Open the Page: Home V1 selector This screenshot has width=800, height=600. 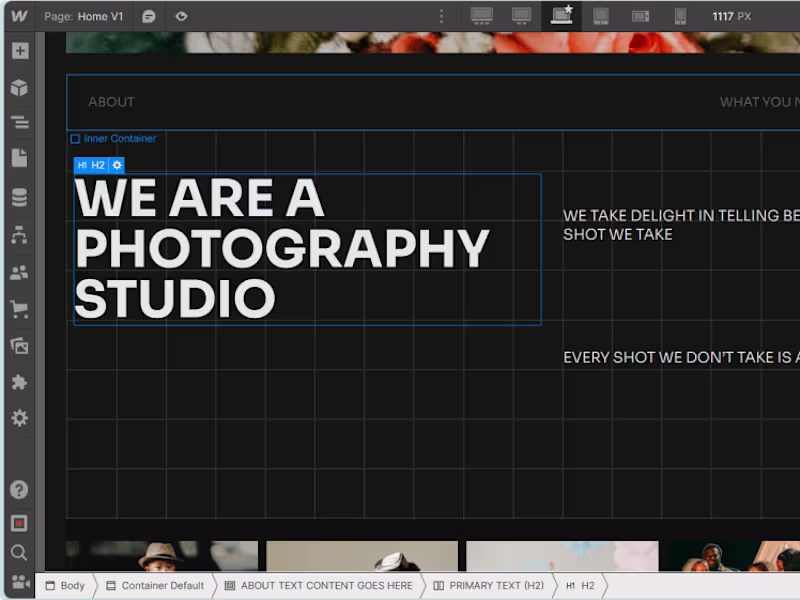pyautogui.click(x=83, y=16)
